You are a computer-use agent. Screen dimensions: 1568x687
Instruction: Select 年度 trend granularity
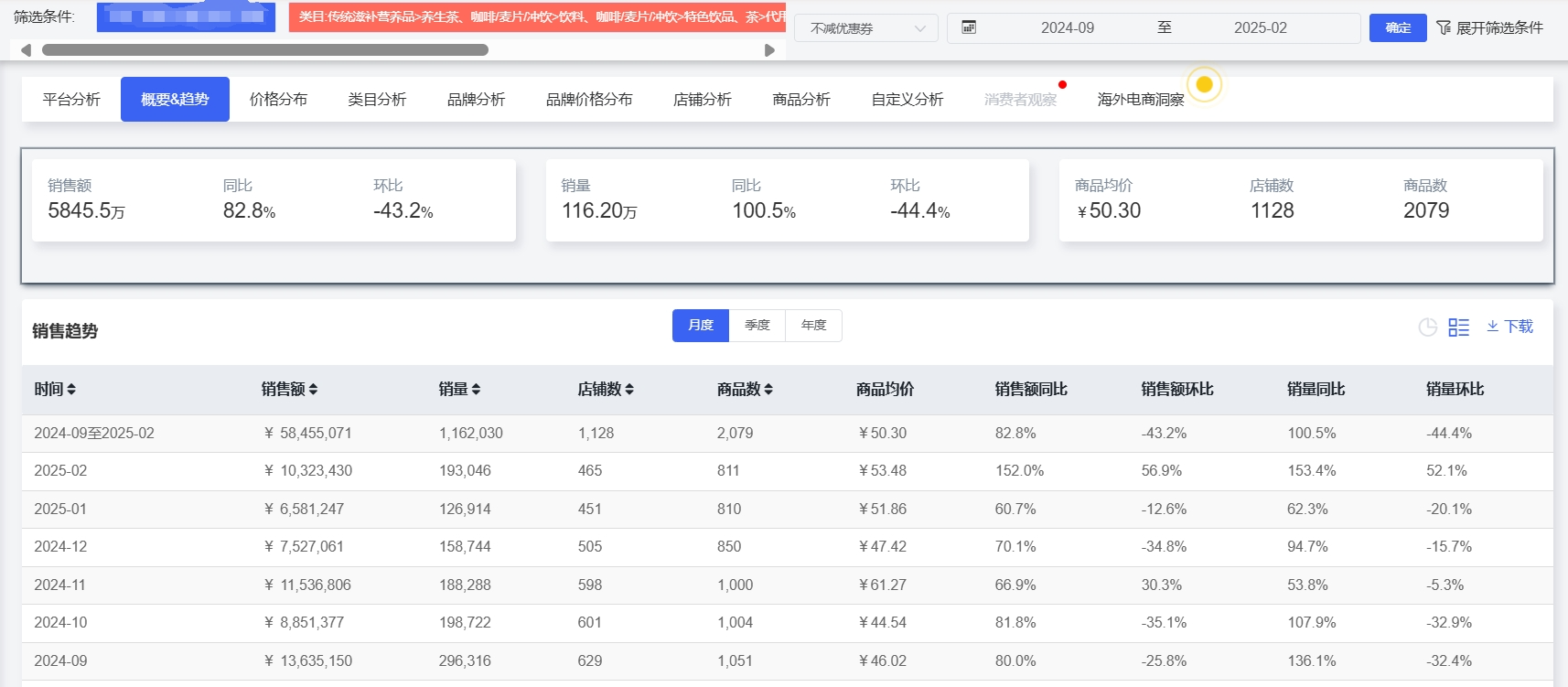point(814,326)
